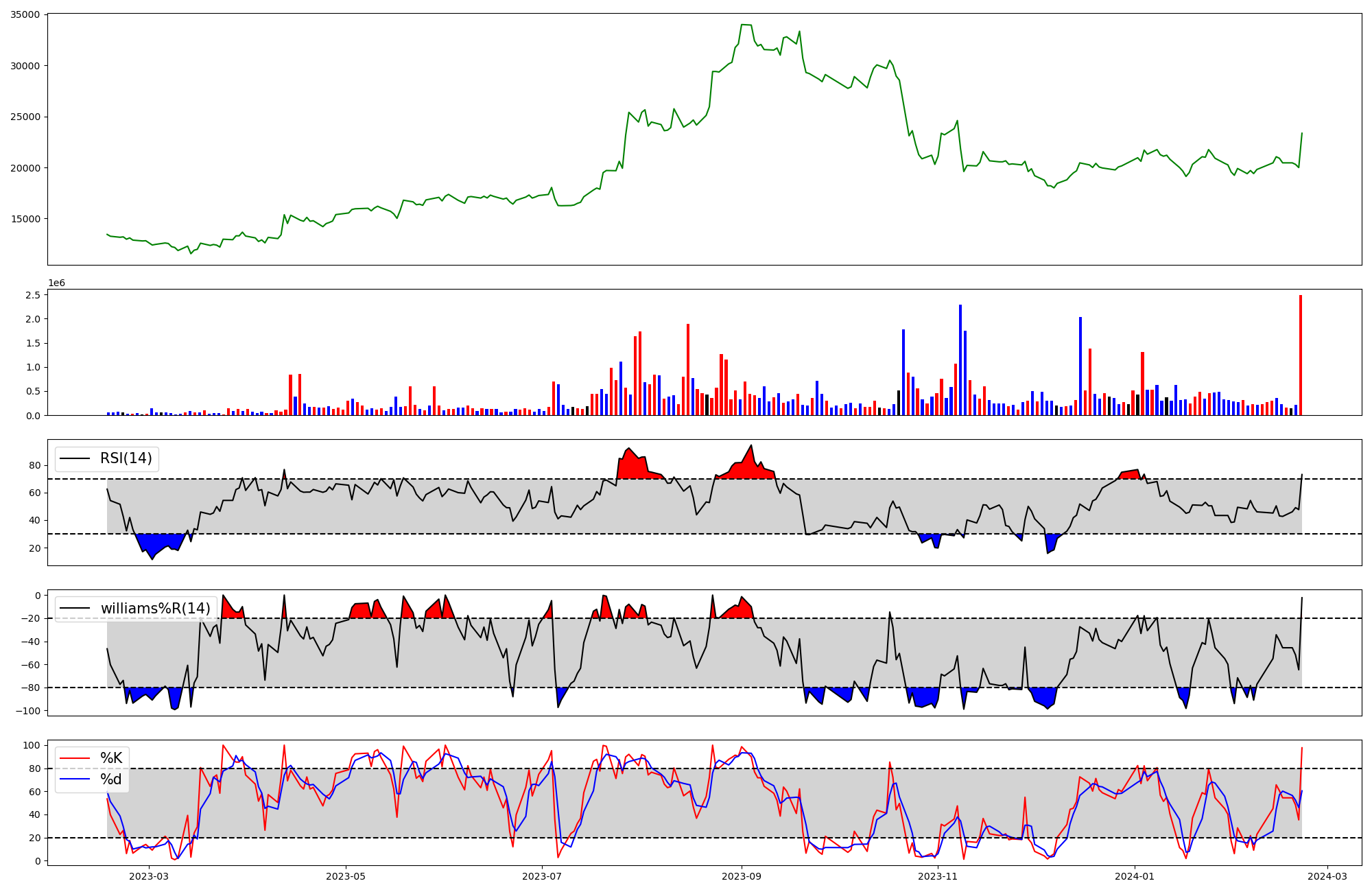Click the RSI(14) legend label

pos(126,458)
